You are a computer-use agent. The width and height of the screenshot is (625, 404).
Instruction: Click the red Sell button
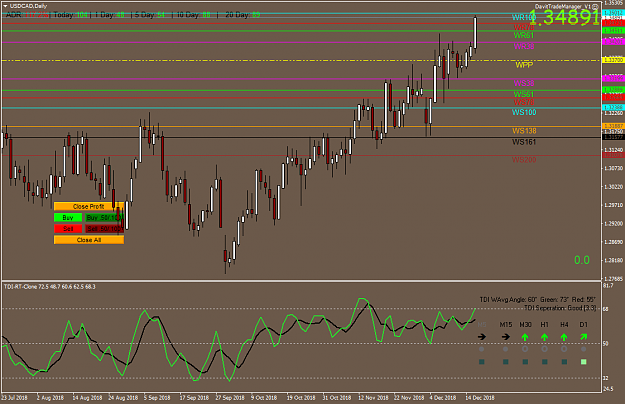pyautogui.click(x=68, y=229)
